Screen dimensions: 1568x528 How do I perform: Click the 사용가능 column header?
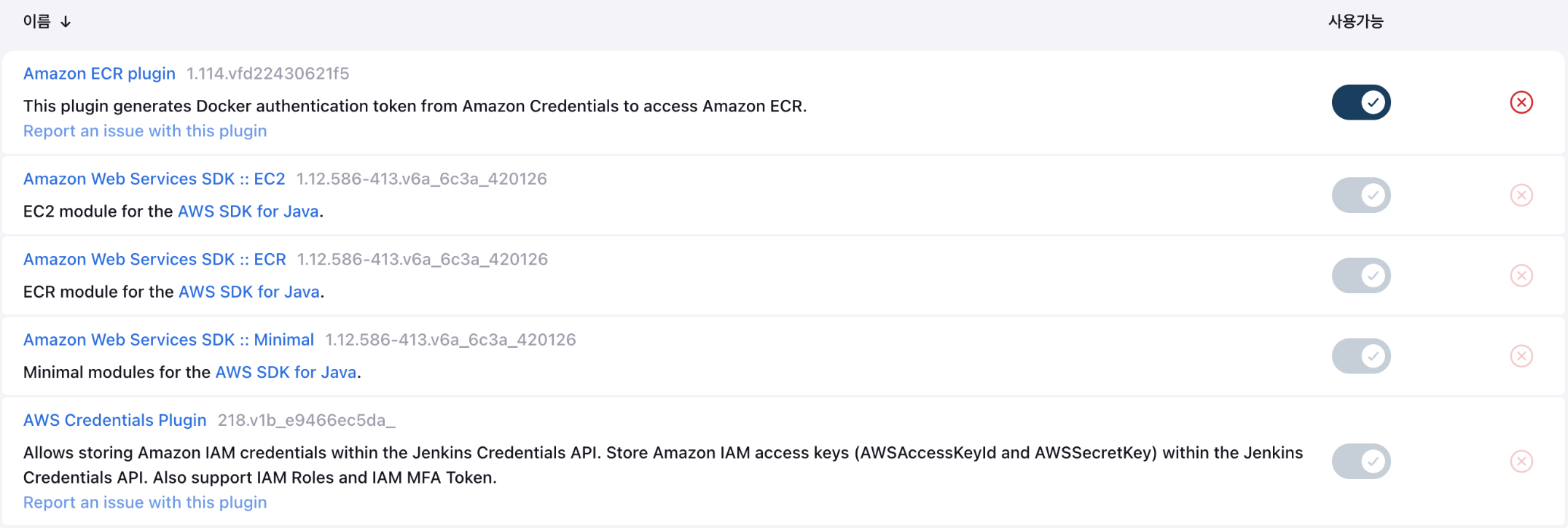pyautogui.click(x=1355, y=22)
